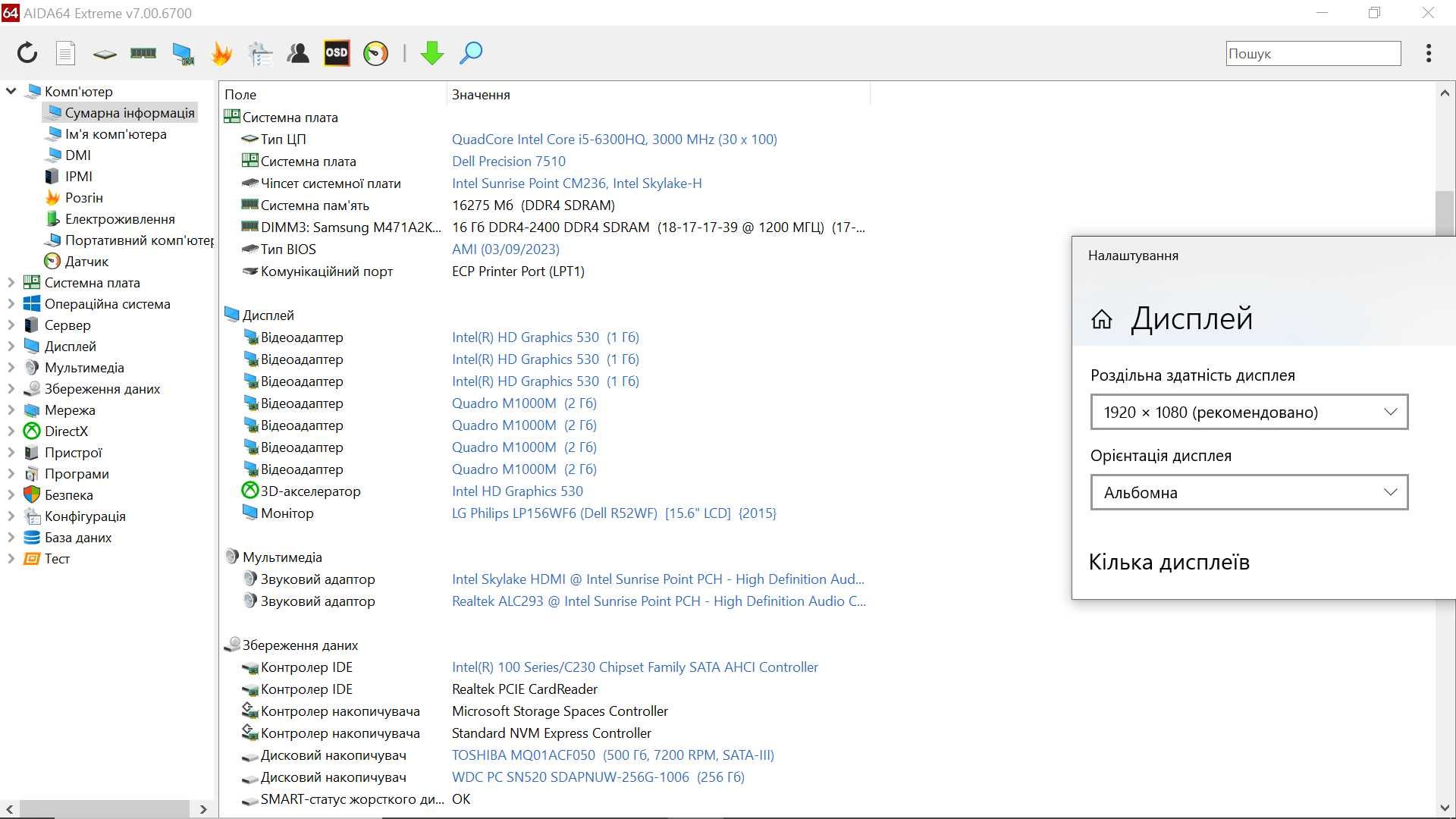This screenshot has width=1456, height=819.
Task: Select the Системна пам'ять row
Action: 546,205
